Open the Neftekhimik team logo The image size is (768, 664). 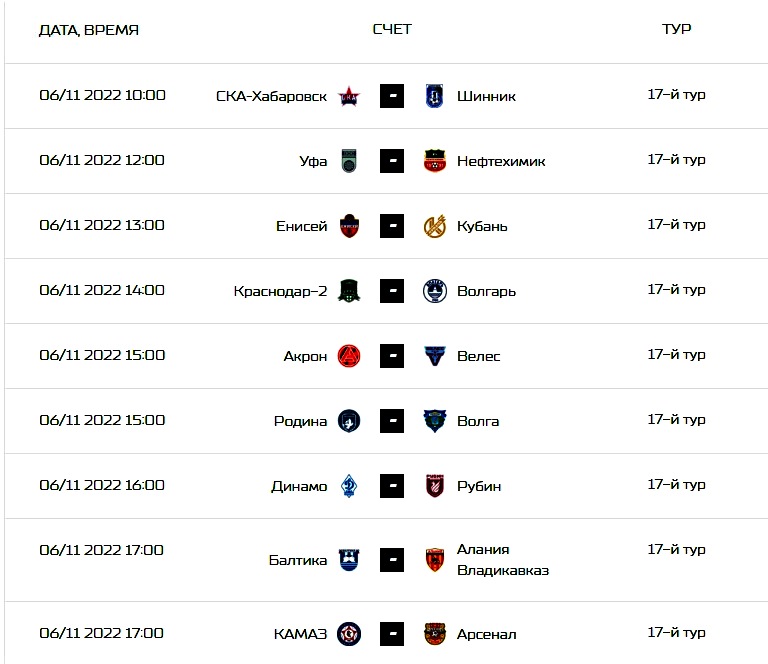pyautogui.click(x=434, y=161)
